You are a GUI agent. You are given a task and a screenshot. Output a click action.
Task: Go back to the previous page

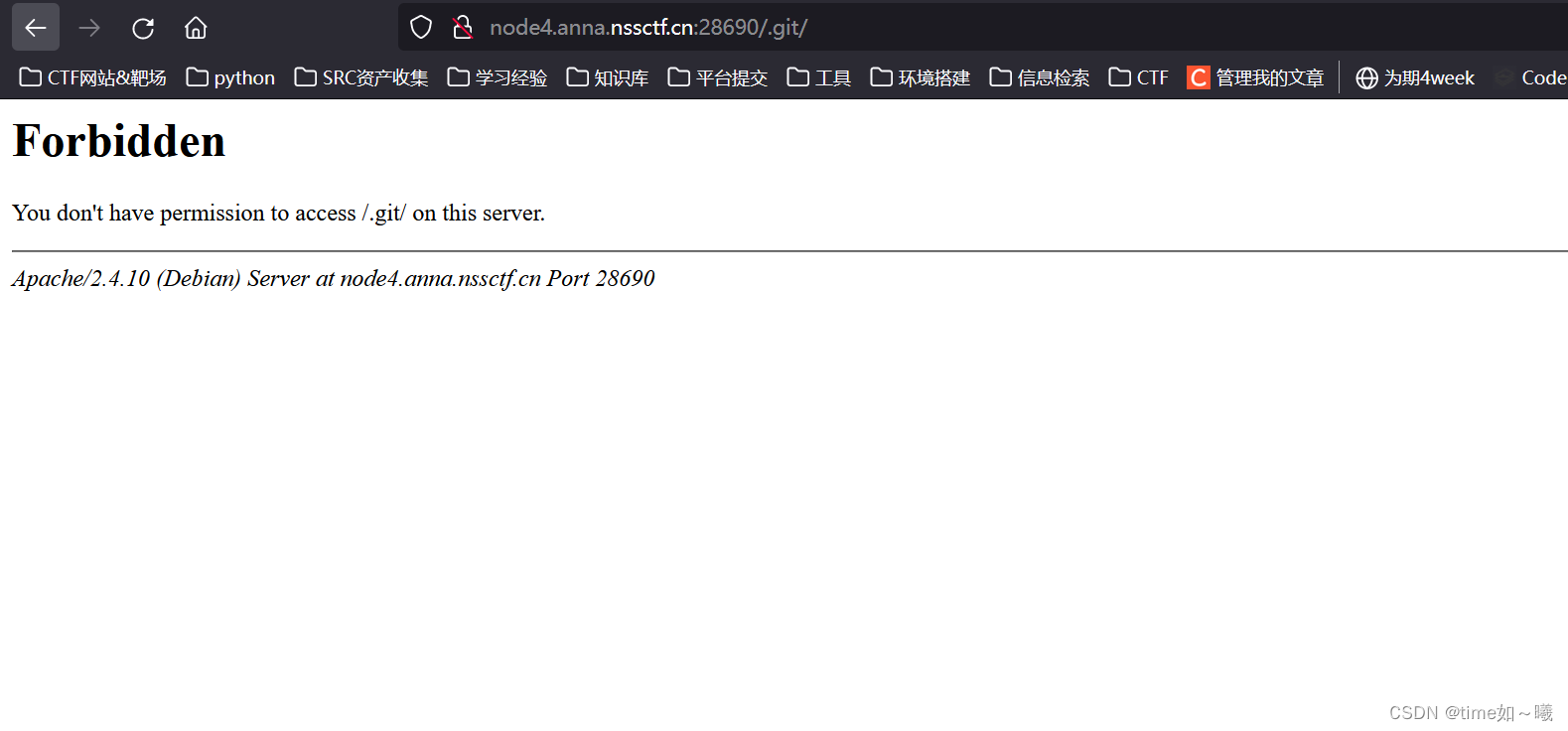(36, 28)
